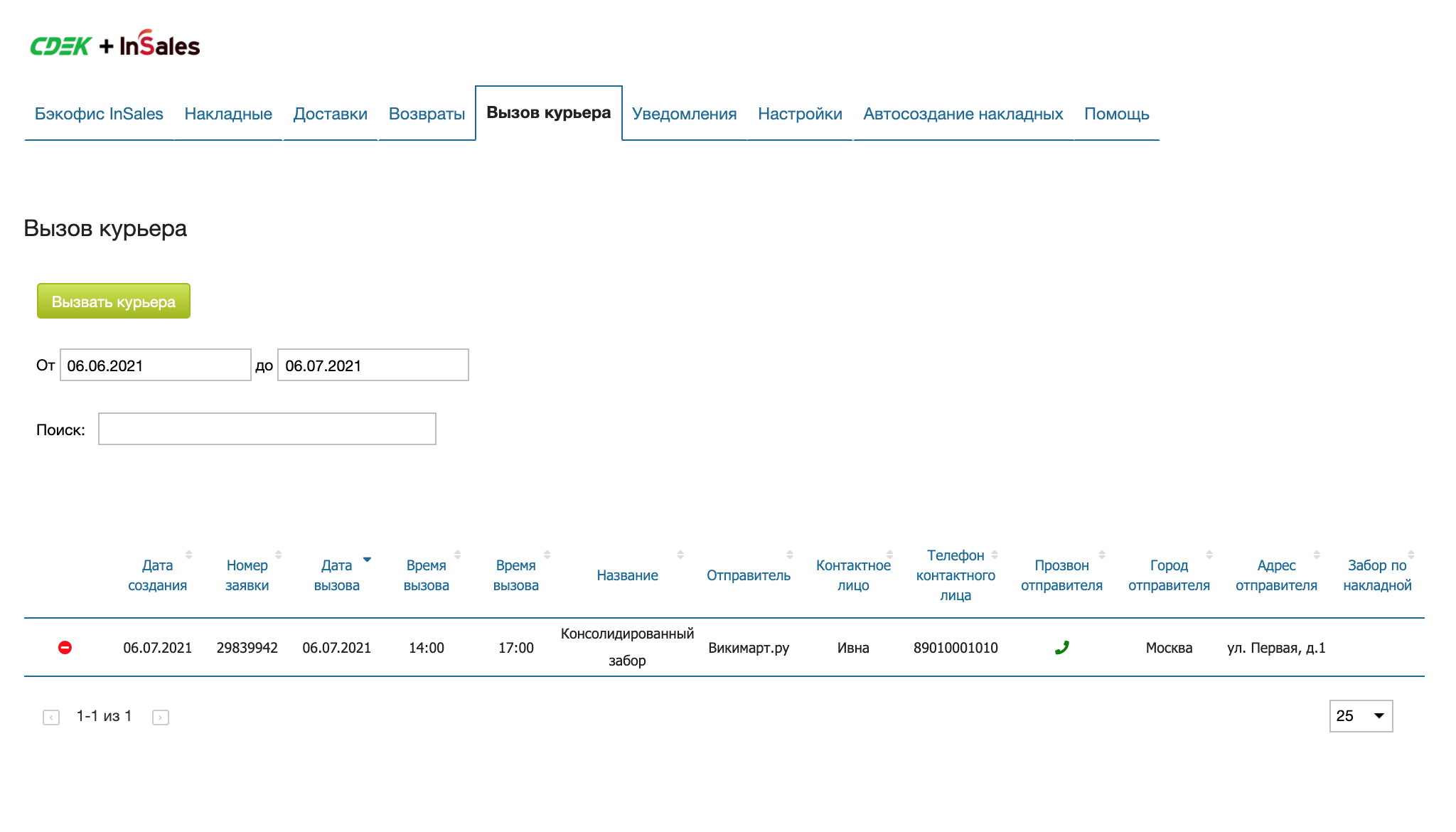Click the InSales logo
The image size is (1456, 832).
pyautogui.click(x=159, y=45)
